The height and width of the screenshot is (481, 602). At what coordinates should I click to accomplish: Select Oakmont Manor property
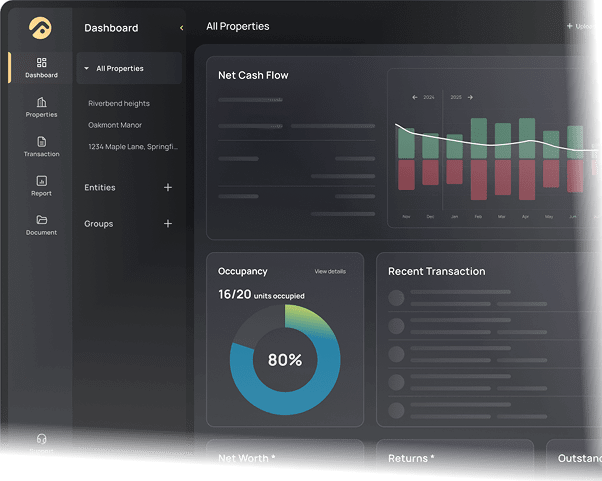tap(115, 125)
